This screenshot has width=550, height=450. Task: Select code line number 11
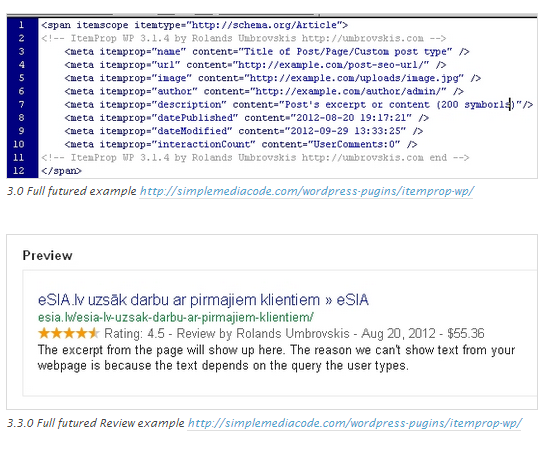pyautogui.click(x=19, y=157)
